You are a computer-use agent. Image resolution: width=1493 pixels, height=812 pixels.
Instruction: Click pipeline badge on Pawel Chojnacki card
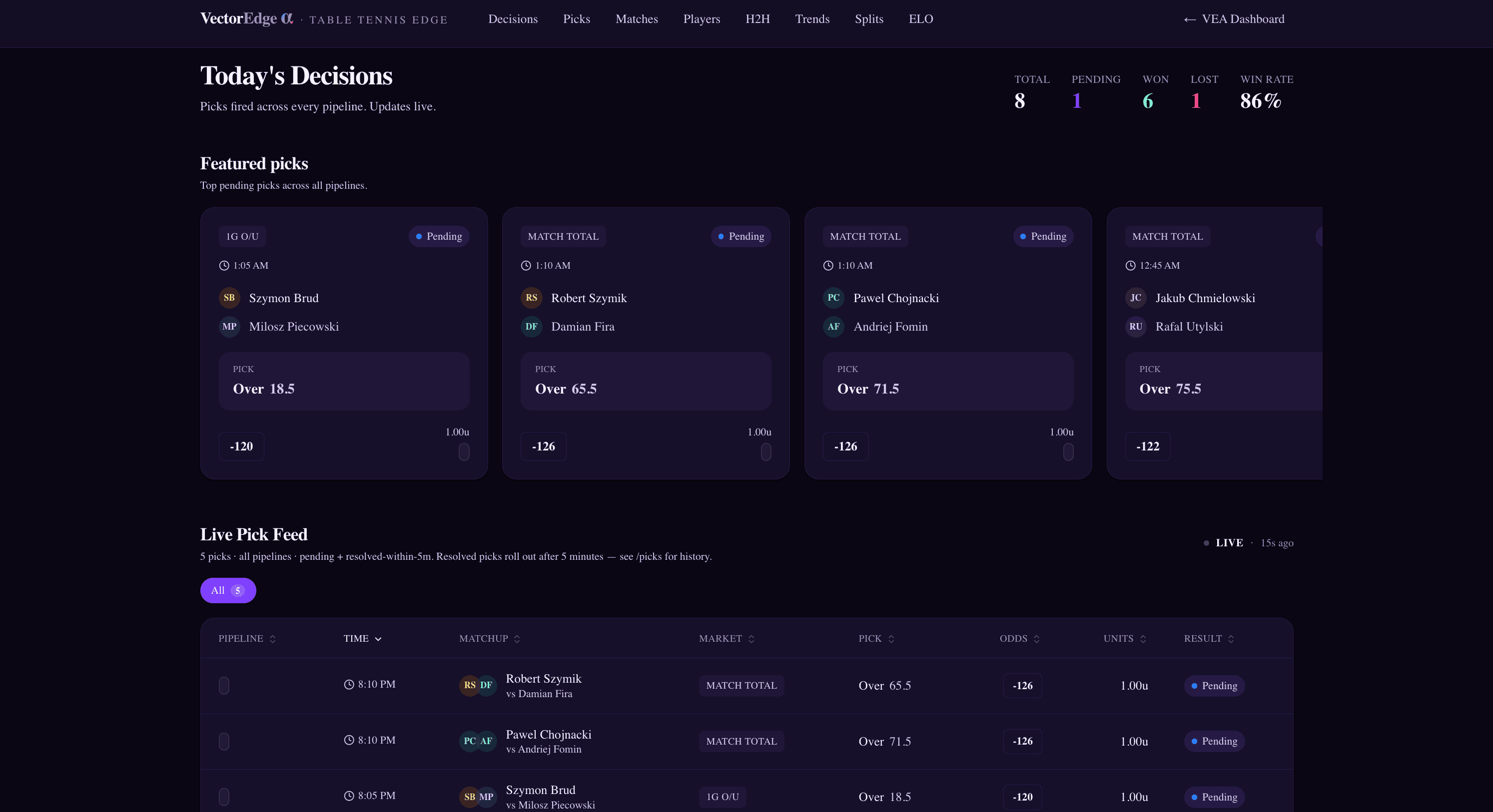point(1068,452)
